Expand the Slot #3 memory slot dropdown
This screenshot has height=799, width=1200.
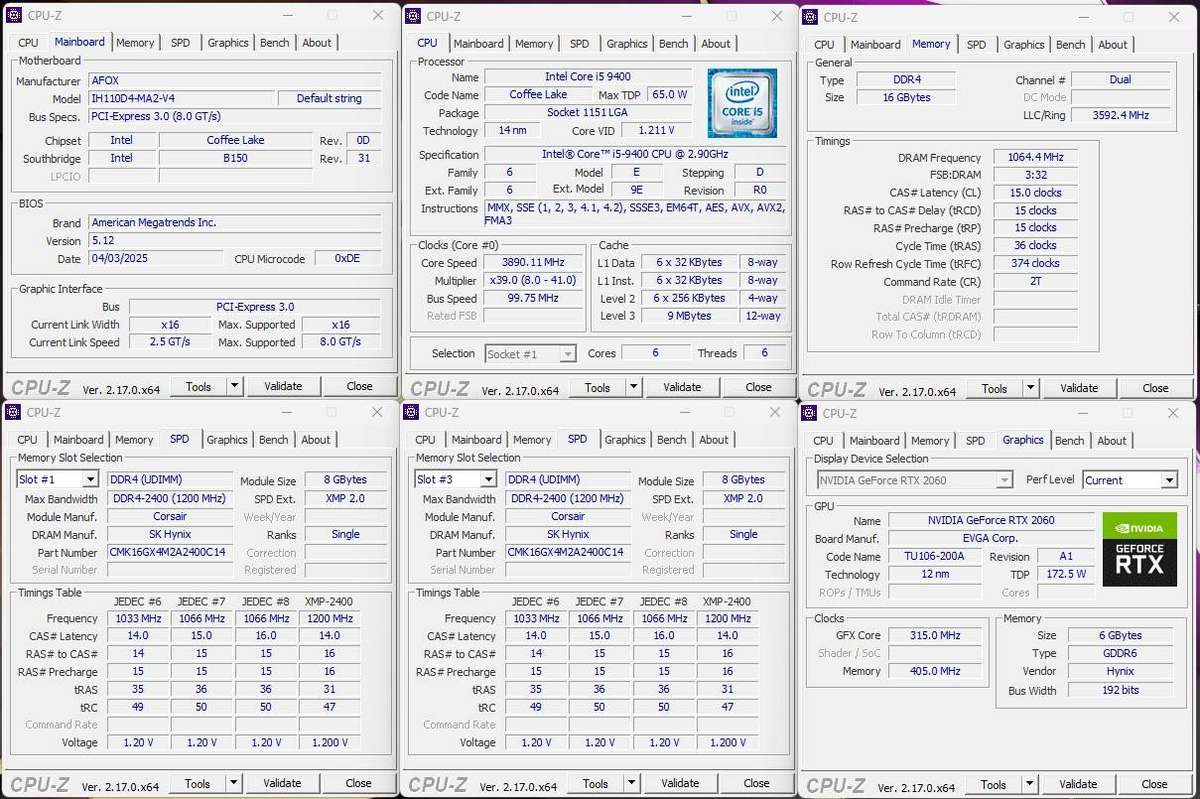(487, 480)
